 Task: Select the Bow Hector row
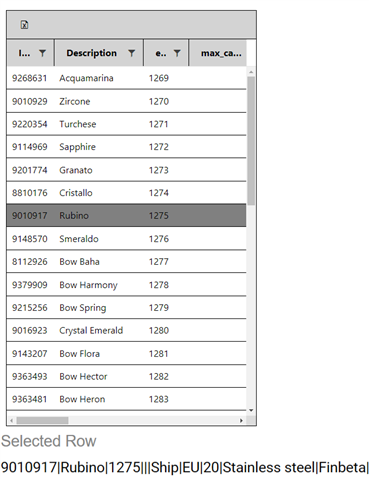pyautogui.click(x=126, y=376)
